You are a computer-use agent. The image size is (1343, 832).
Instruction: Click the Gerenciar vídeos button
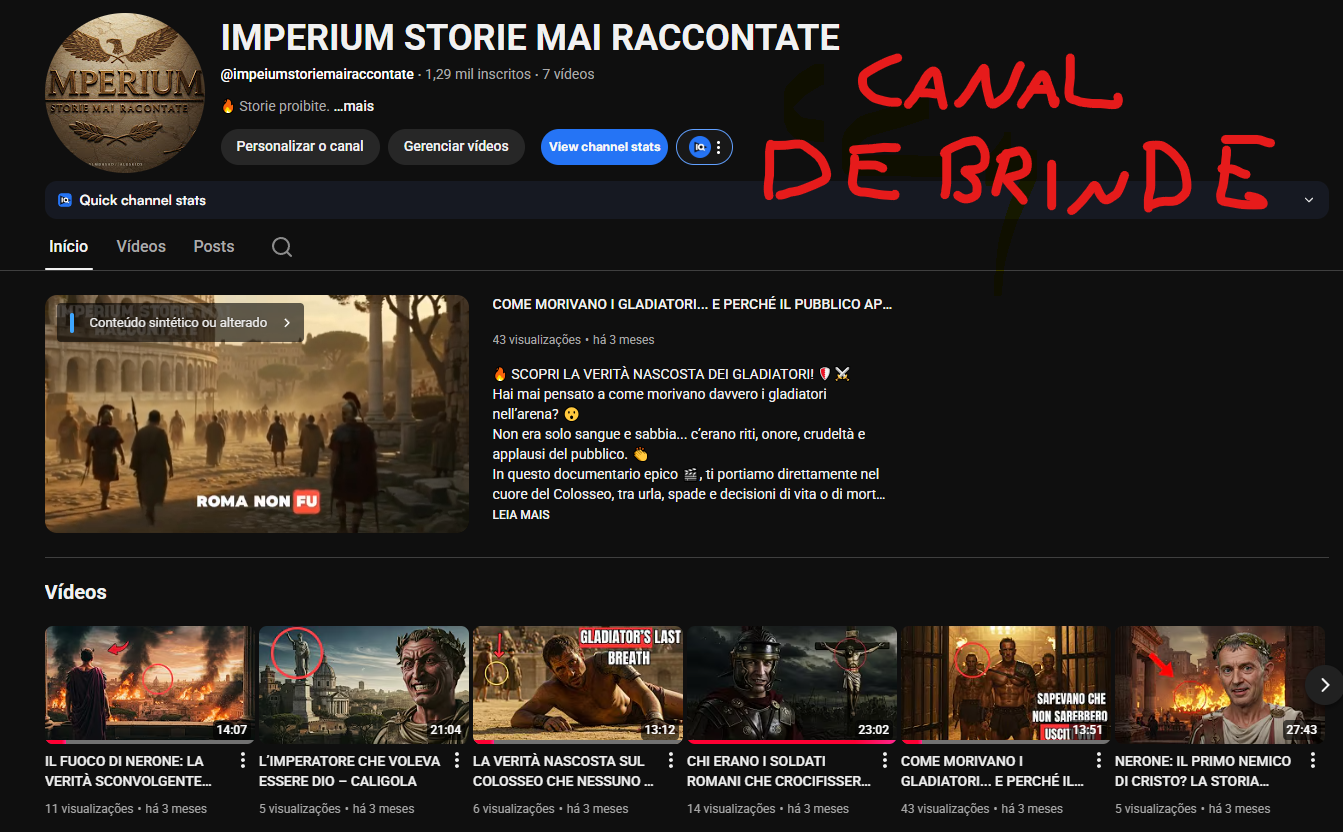coord(456,146)
